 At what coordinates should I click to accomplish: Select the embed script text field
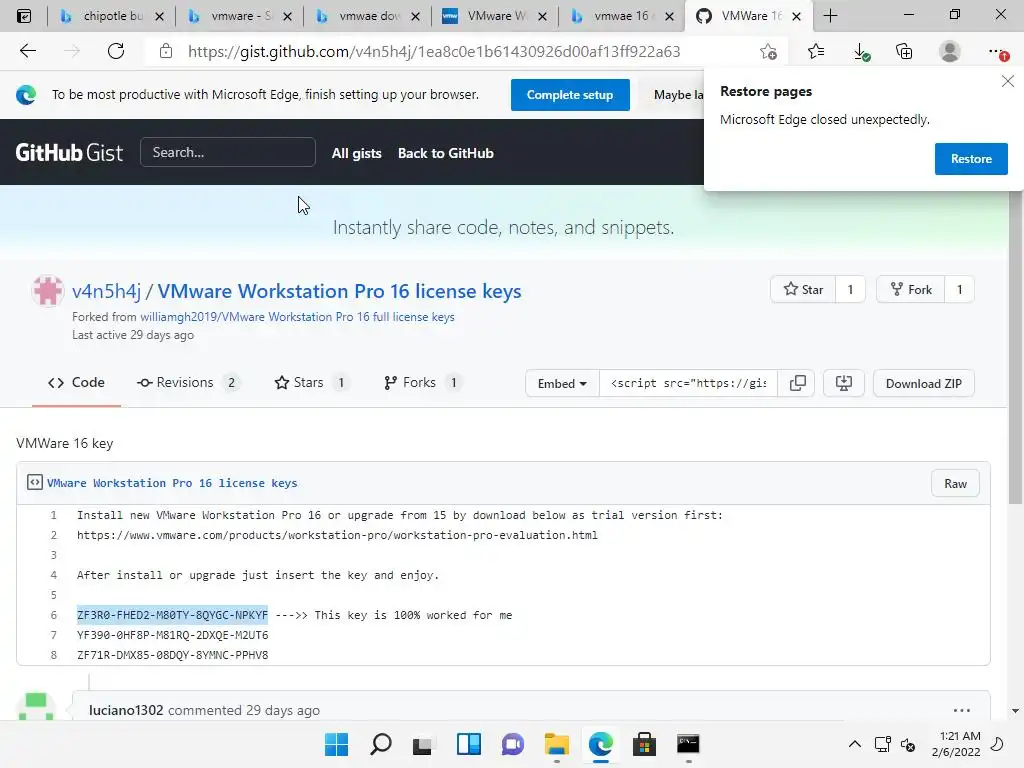click(x=688, y=383)
